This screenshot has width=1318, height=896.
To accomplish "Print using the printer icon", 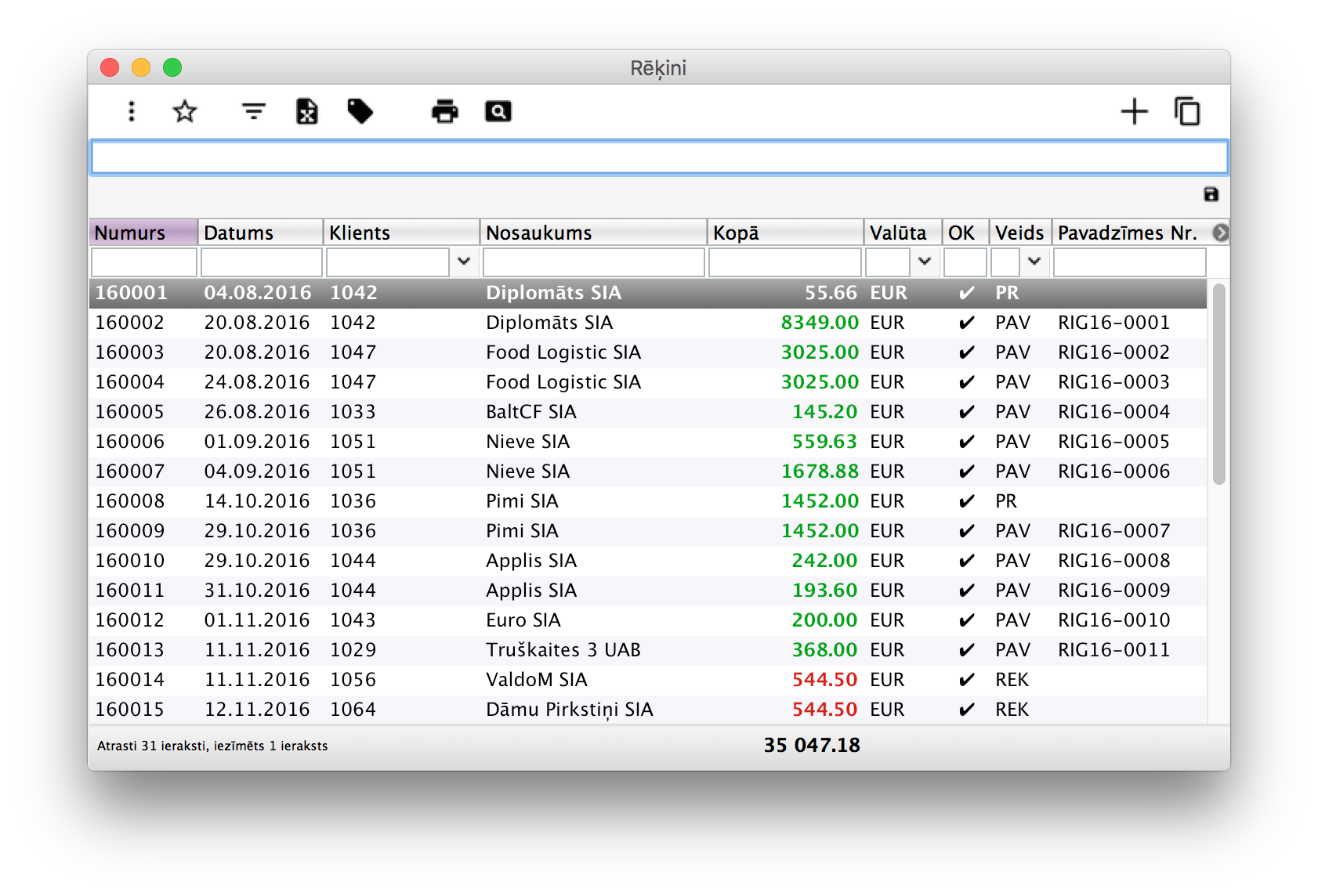I will click(444, 111).
